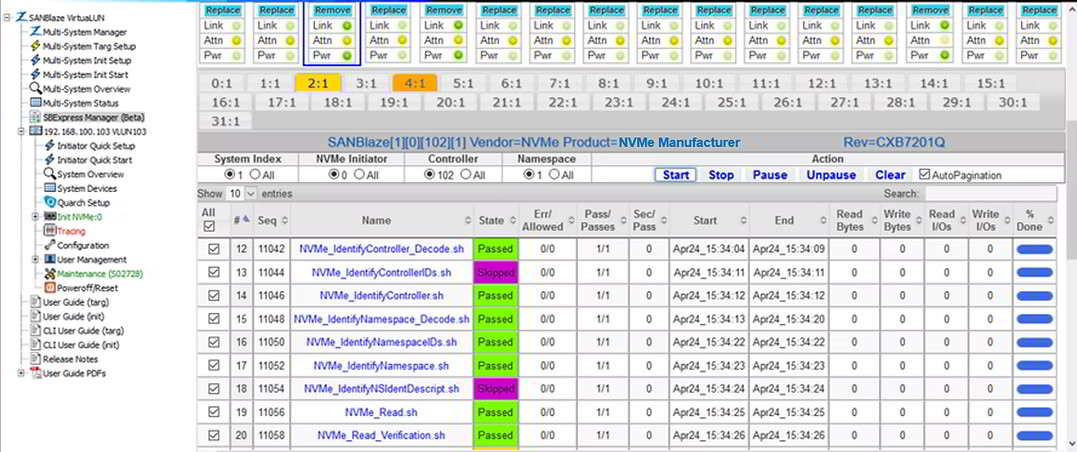1077x452 pixels.
Task: Open the Show entries count dropdown
Action: coord(241,194)
